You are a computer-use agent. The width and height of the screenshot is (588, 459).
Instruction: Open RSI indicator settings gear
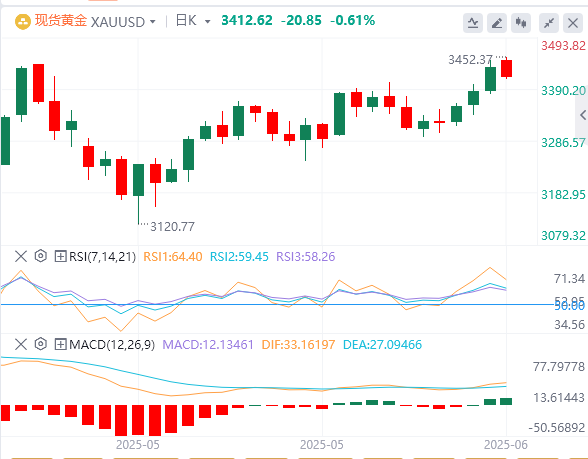pyautogui.click(x=40, y=256)
